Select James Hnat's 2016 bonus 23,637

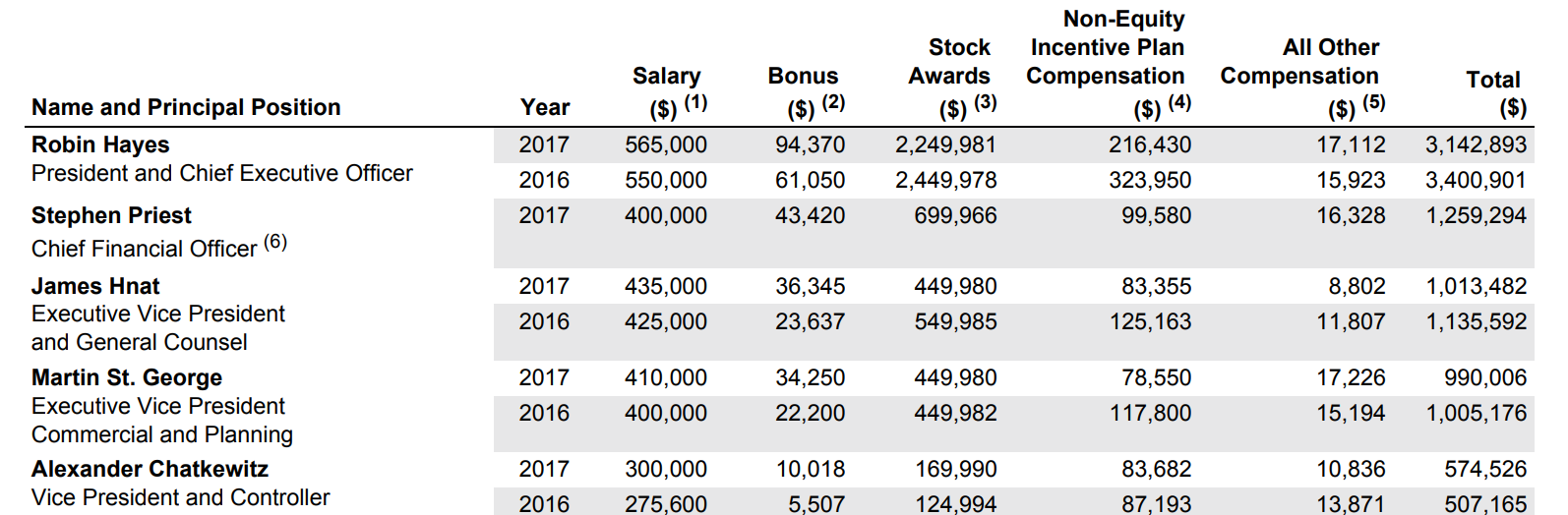810,322
